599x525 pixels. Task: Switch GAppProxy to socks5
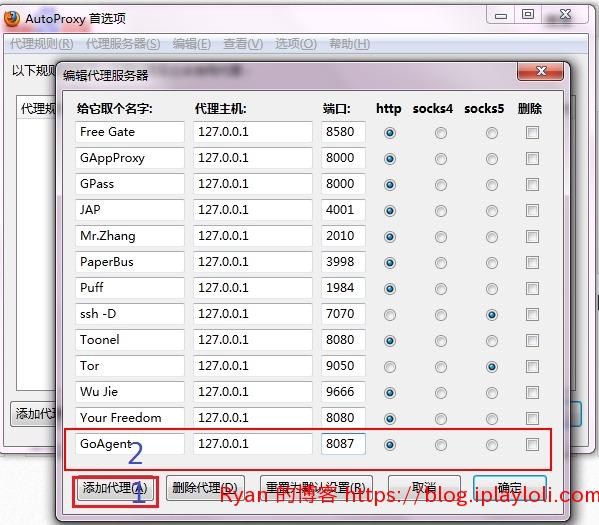point(492,159)
